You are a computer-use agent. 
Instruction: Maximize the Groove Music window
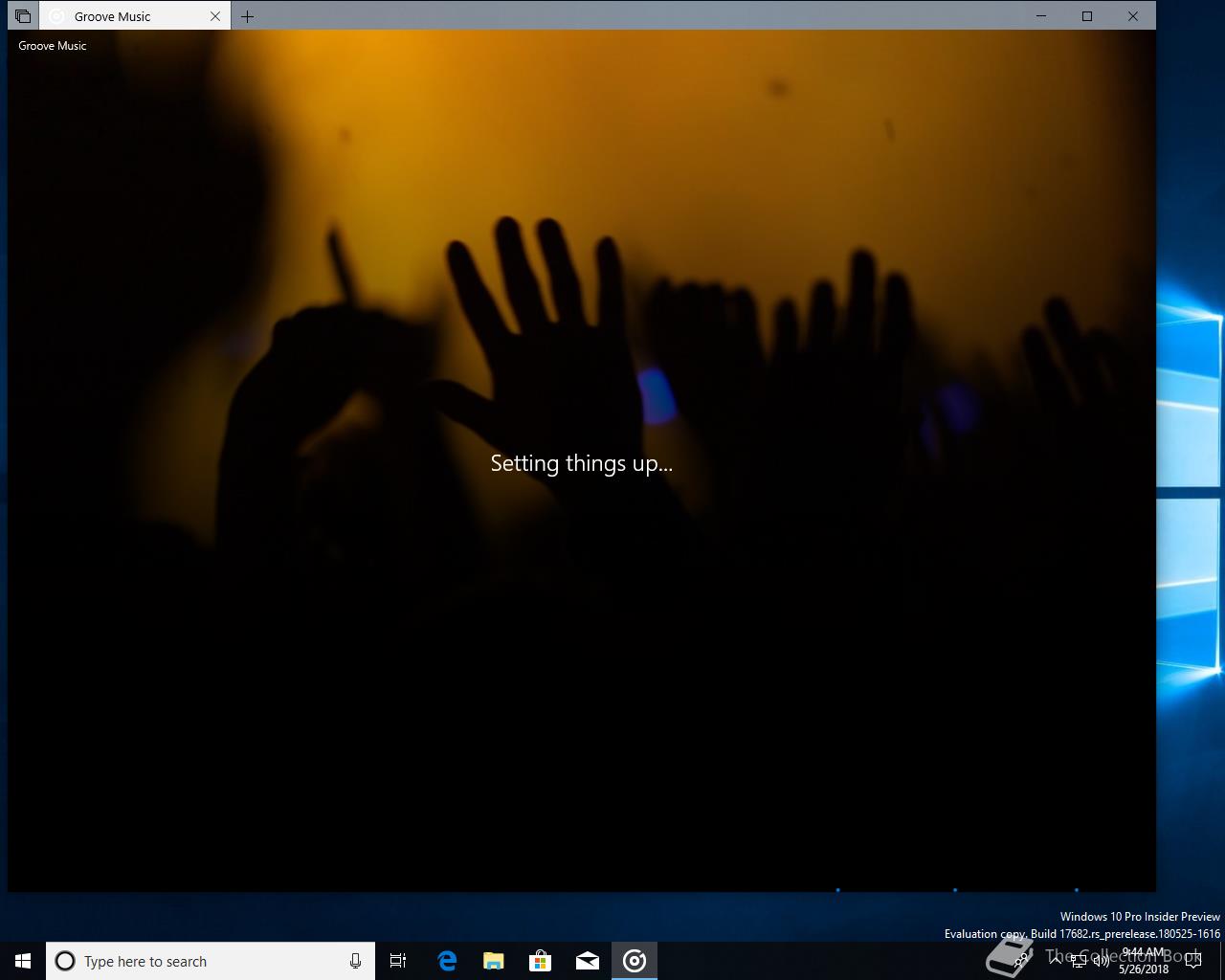pyautogui.click(x=1087, y=16)
